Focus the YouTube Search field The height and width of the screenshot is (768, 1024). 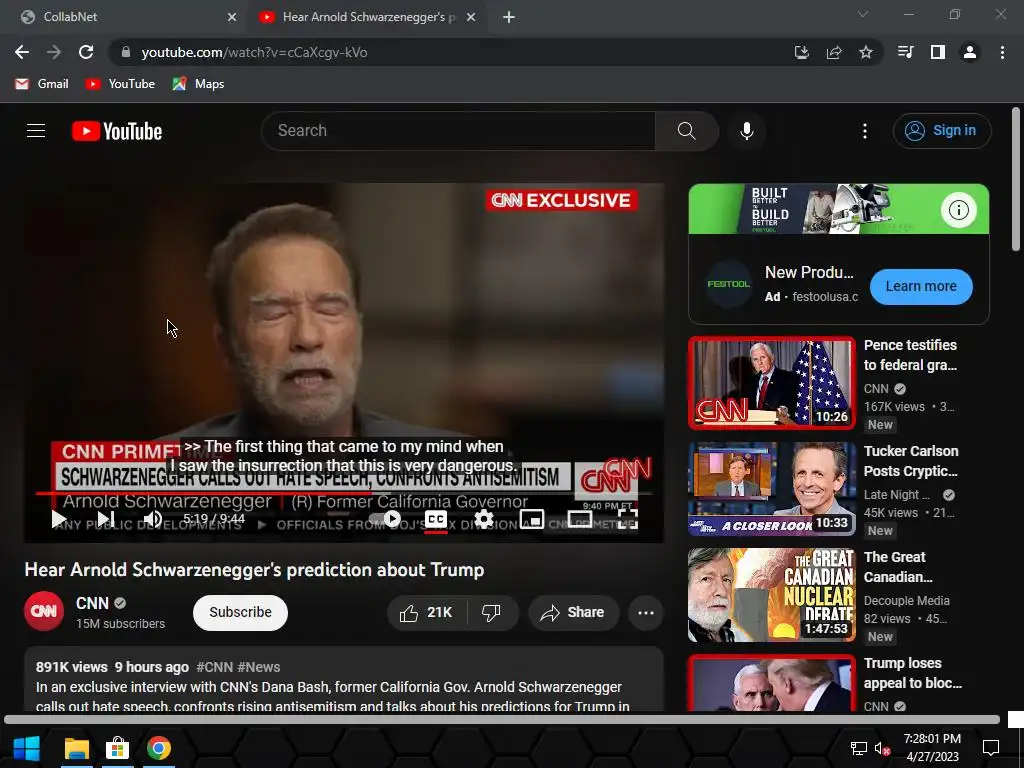pos(458,131)
